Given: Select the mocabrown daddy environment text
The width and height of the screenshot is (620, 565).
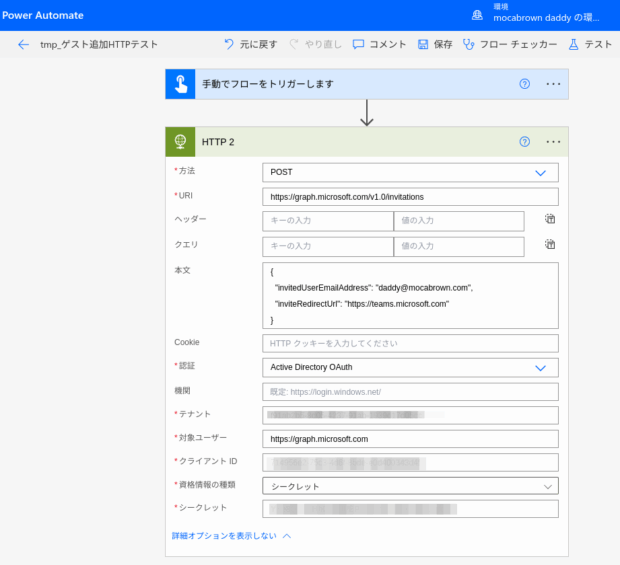Looking at the screenshot, I should click(546, 18).
